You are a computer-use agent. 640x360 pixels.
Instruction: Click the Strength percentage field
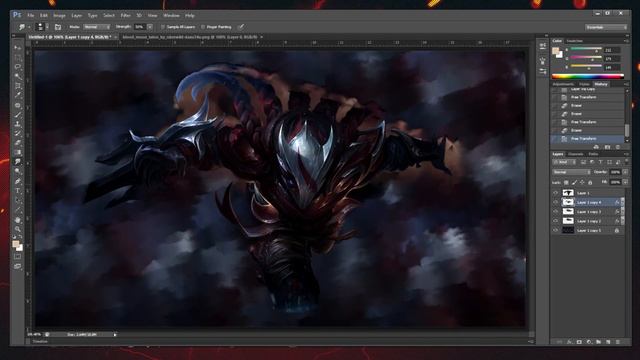click(x=140, y=27)
